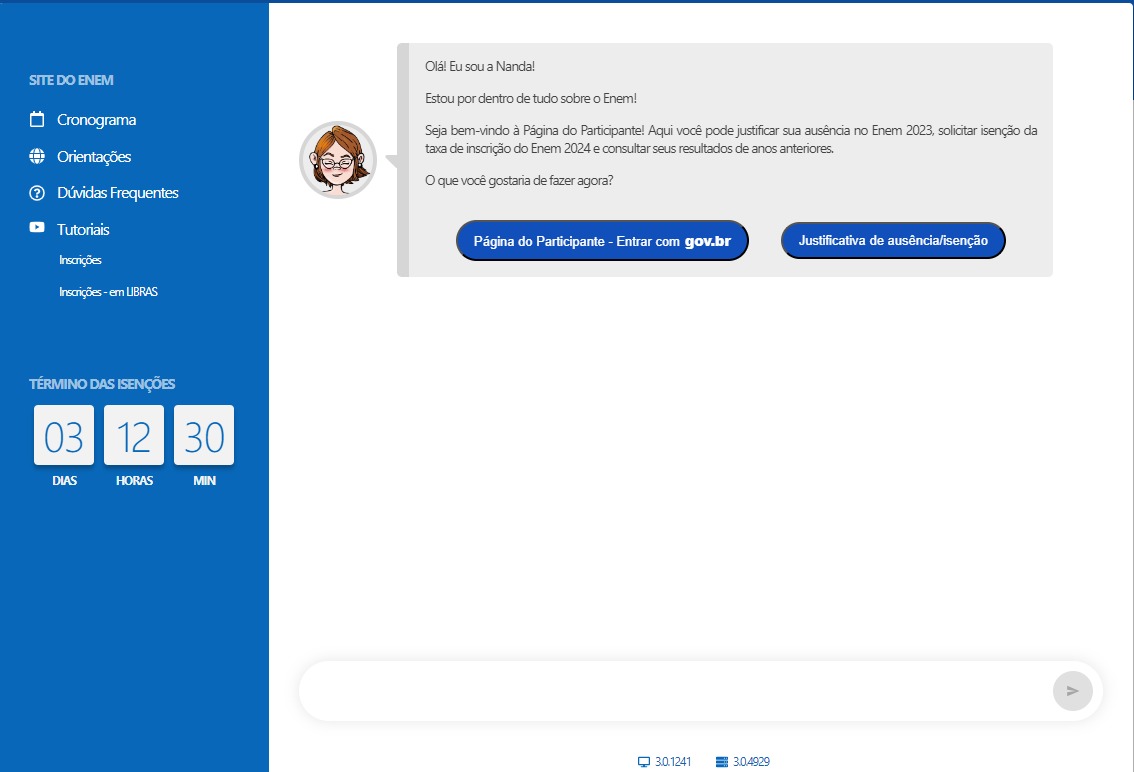Click the globe icon beside Orientações
Viewport: 1134px width, 772px height.
pyautogui.click(x=37, y=156)
